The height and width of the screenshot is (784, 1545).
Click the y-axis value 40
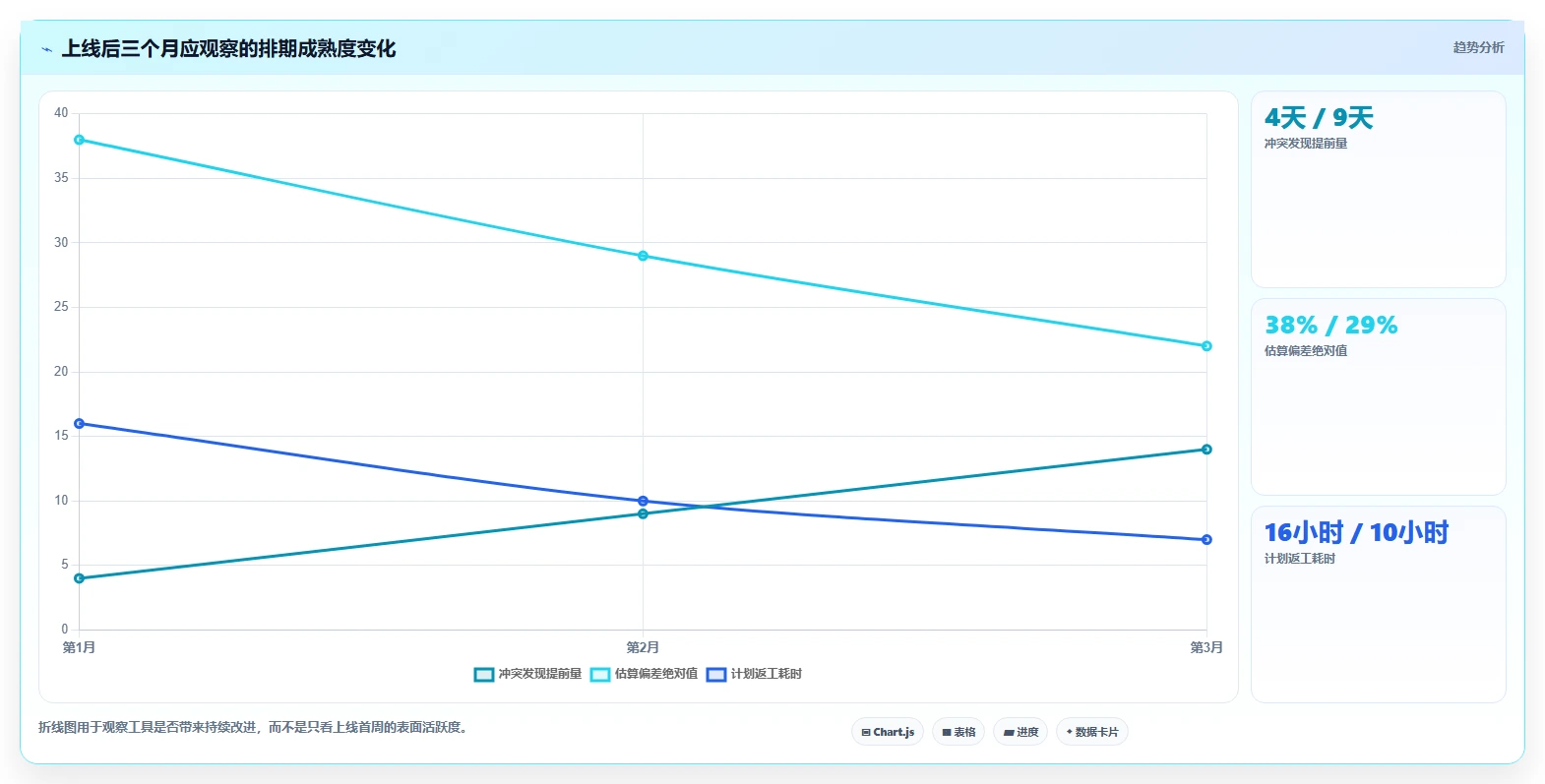(x=61, y=113)
